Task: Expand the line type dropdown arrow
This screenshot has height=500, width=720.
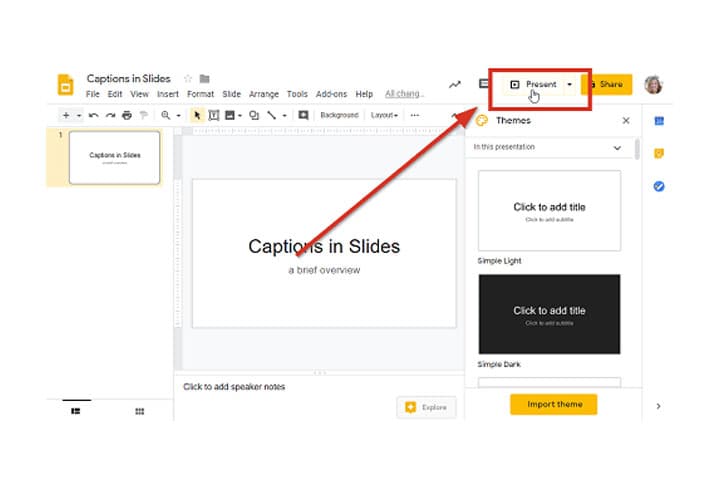Action: tap(284, 115)
